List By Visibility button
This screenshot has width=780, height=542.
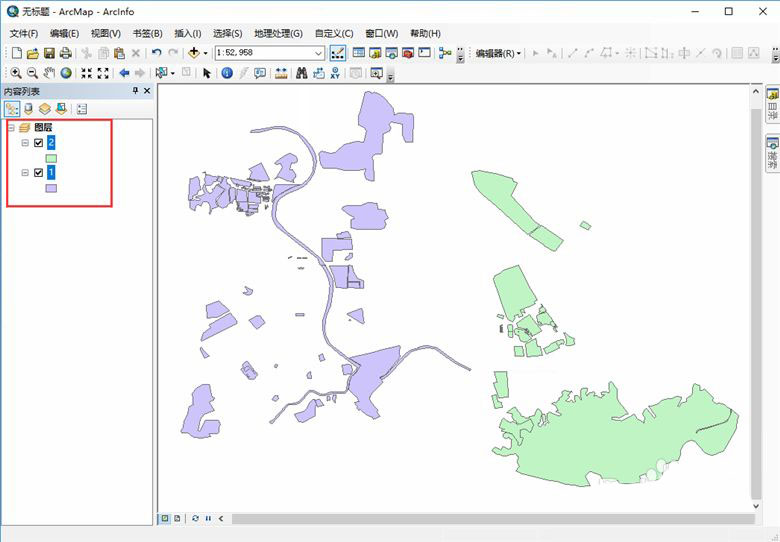[x=45, y=108]
